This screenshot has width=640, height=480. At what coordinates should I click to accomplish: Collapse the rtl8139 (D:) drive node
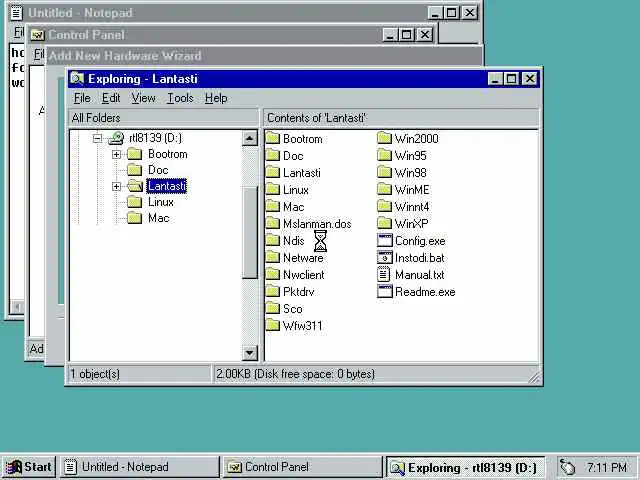click(x=97, y=139)
